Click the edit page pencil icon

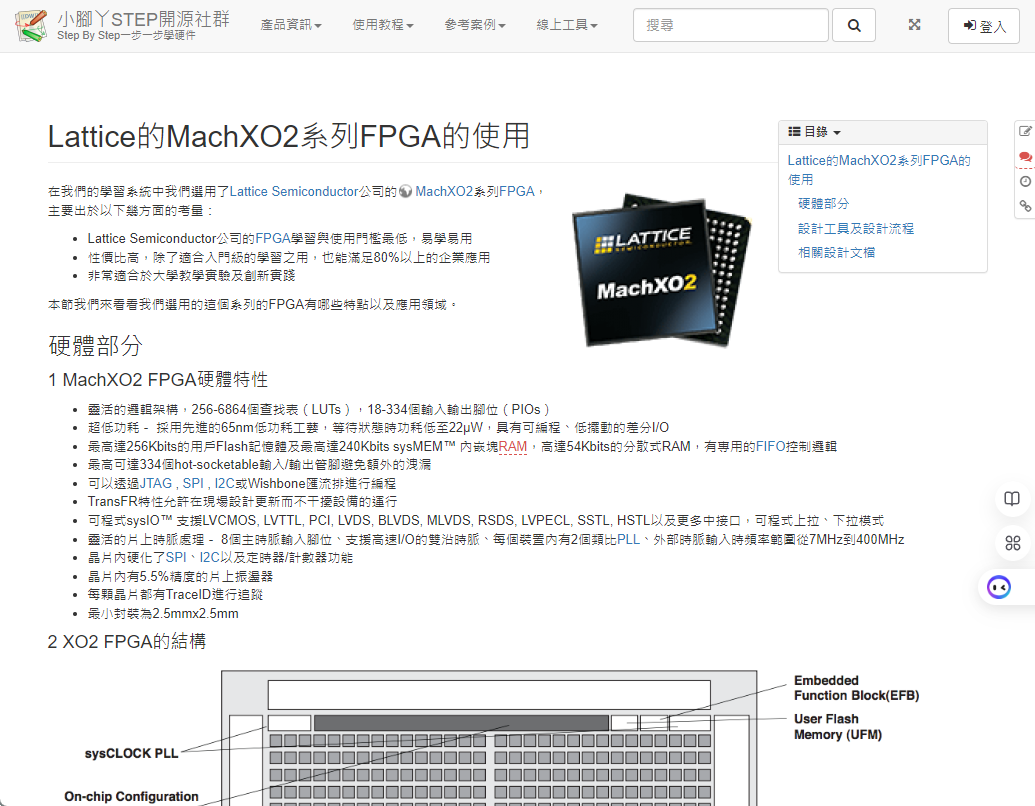click(1025, 131)
